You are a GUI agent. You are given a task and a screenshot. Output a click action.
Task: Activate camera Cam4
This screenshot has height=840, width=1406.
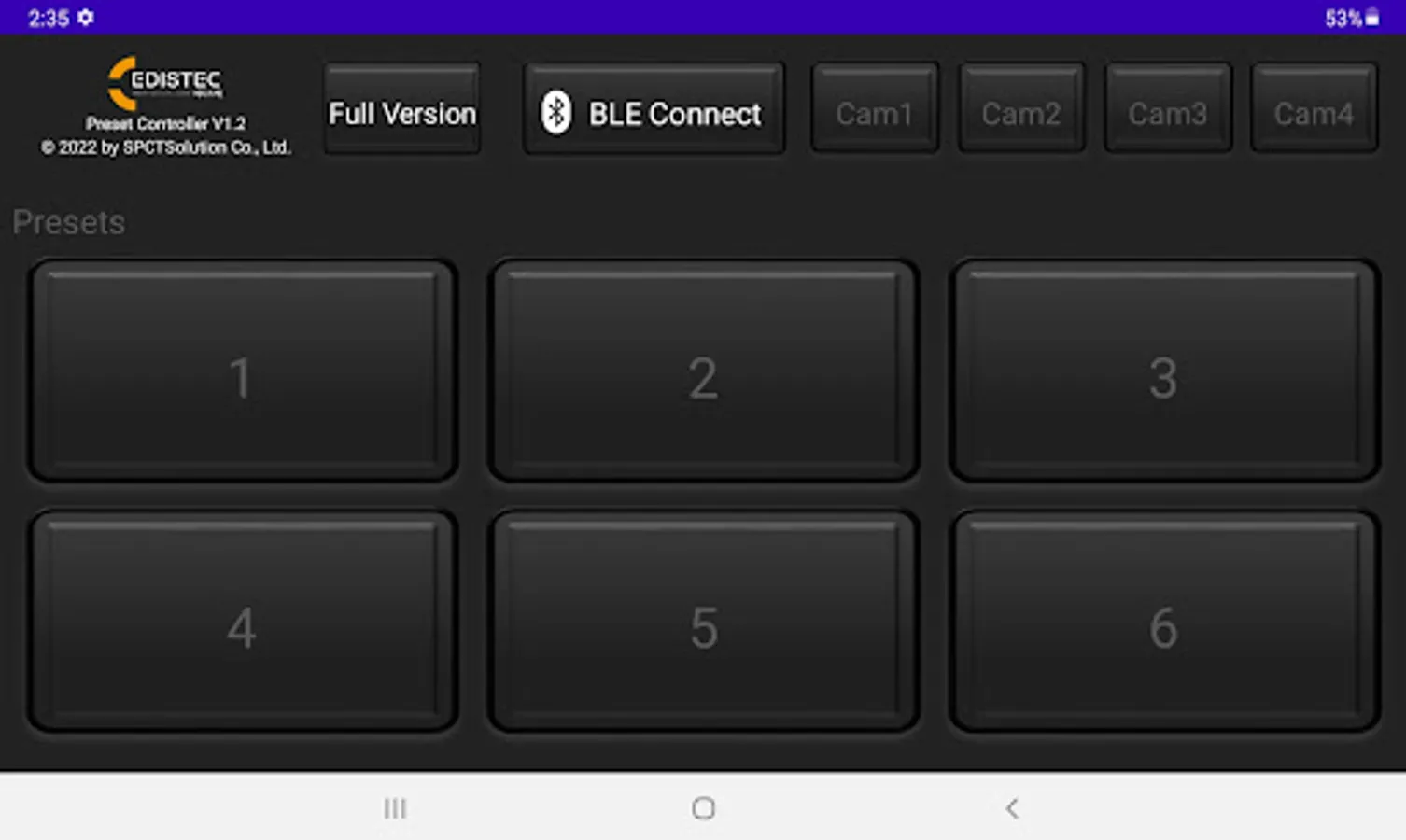(x=1314, y=108)
